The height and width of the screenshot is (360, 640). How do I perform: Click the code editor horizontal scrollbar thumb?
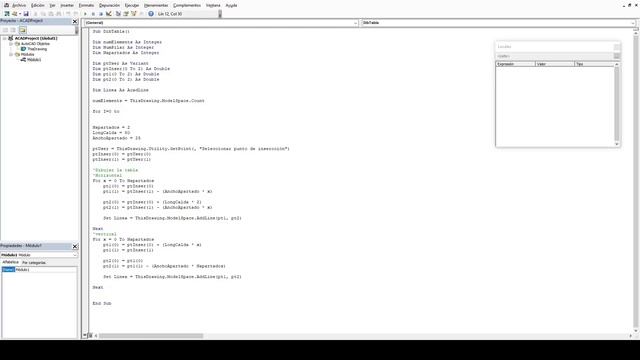click(151, 336)
